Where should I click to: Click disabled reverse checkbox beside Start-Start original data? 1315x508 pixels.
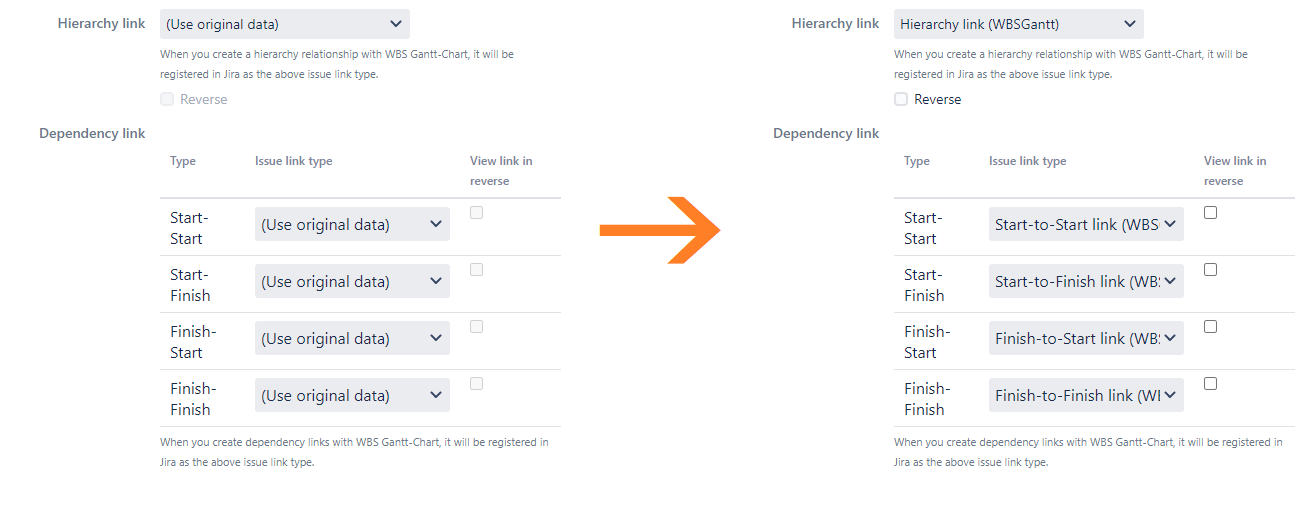pyautogui.click(x=477, y=213)
